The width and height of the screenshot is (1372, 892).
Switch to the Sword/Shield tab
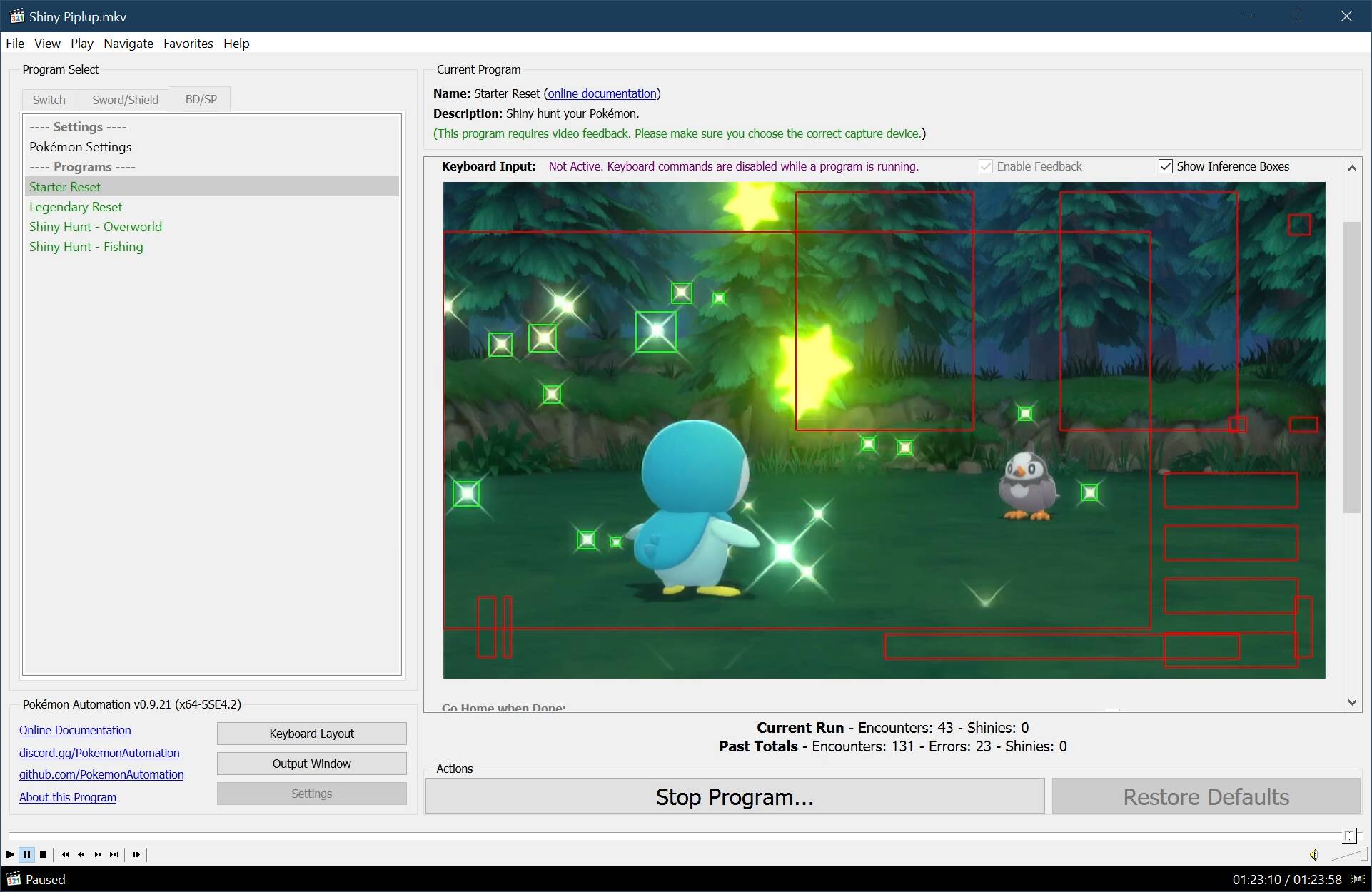pyautogui.click(x=125, y=100)
